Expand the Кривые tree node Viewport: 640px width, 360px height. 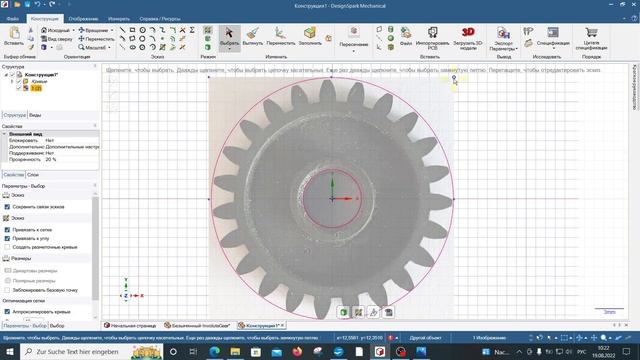(12, 82)
